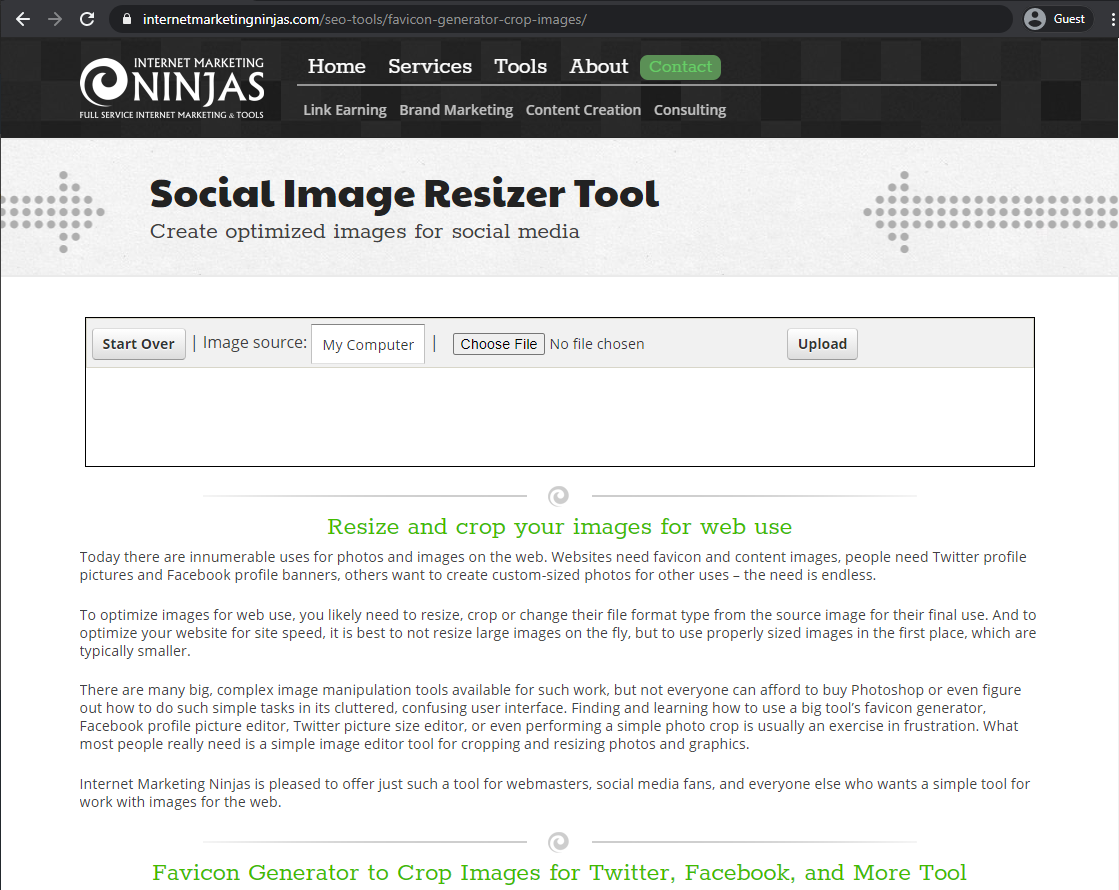Go to Link Earning page
1119x890 pixels.
pyautogui.click(x=345, y=110)
